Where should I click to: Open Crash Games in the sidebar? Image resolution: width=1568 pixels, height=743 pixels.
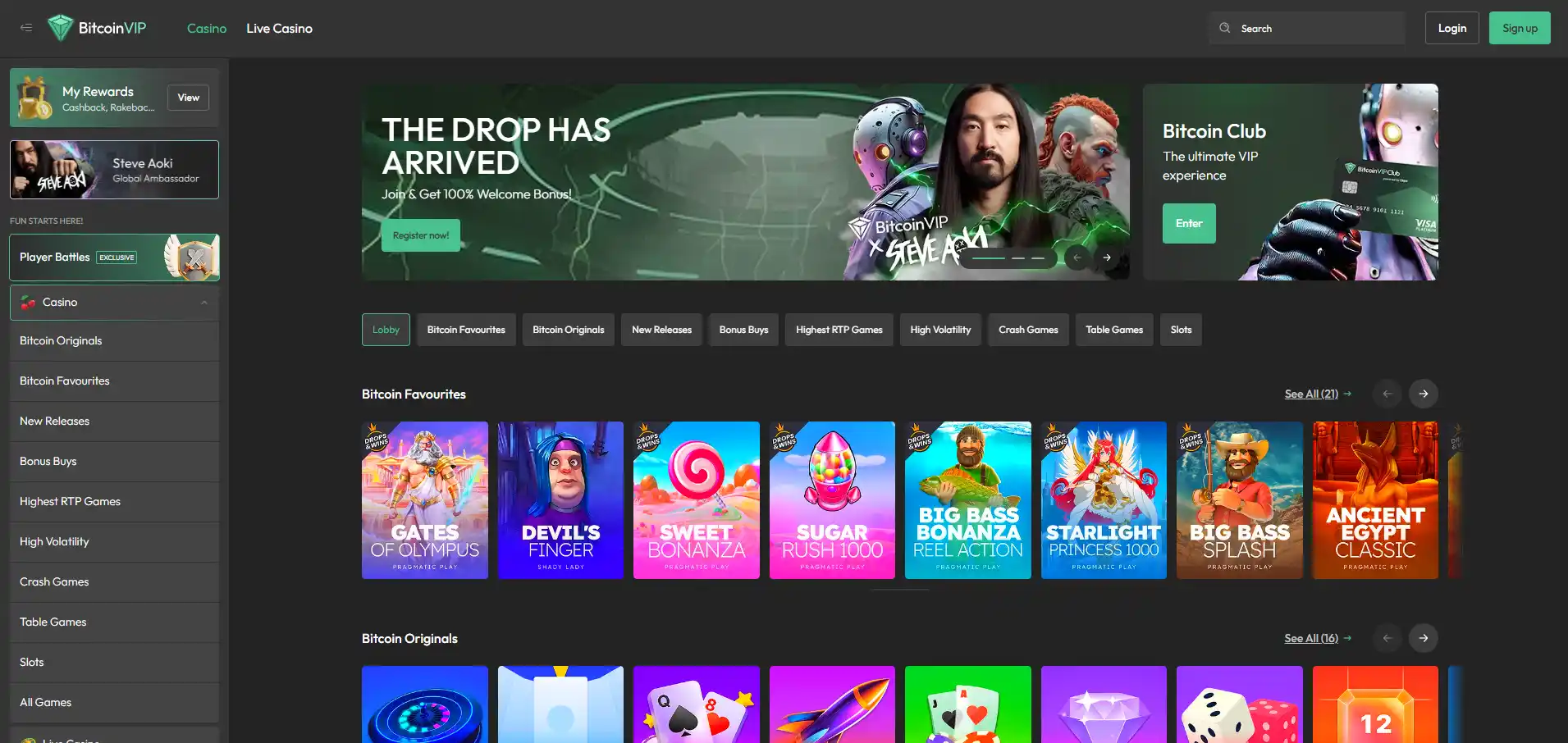114,582
